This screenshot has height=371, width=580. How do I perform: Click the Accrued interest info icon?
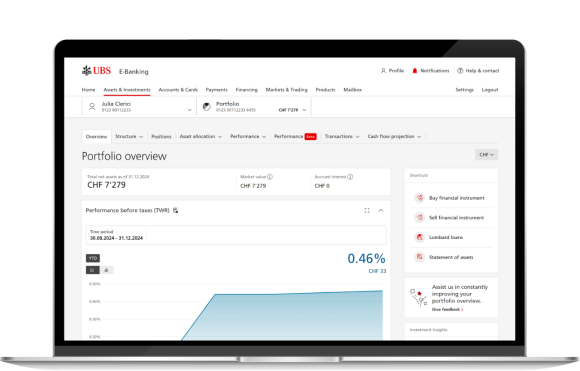click(350, 177)
